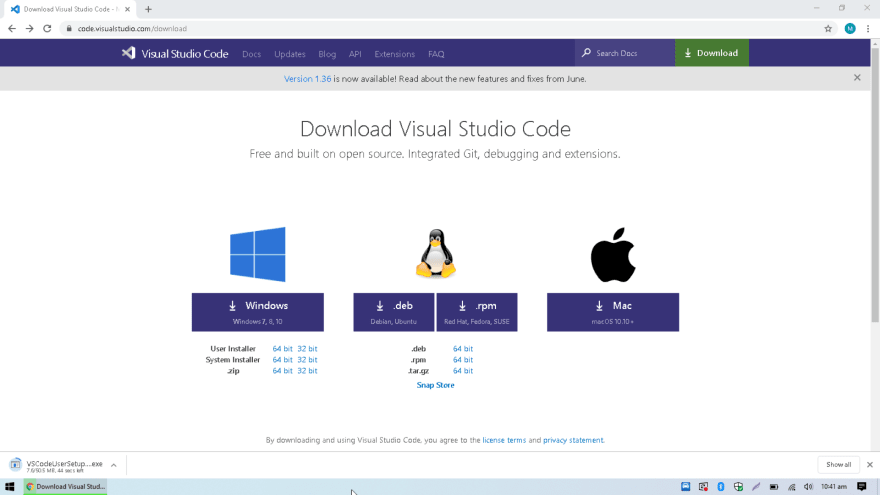Screen dimensions: 880x495
Task: Expand the VSCodeUserSetup download options chevron
Action: coord(113,465)
